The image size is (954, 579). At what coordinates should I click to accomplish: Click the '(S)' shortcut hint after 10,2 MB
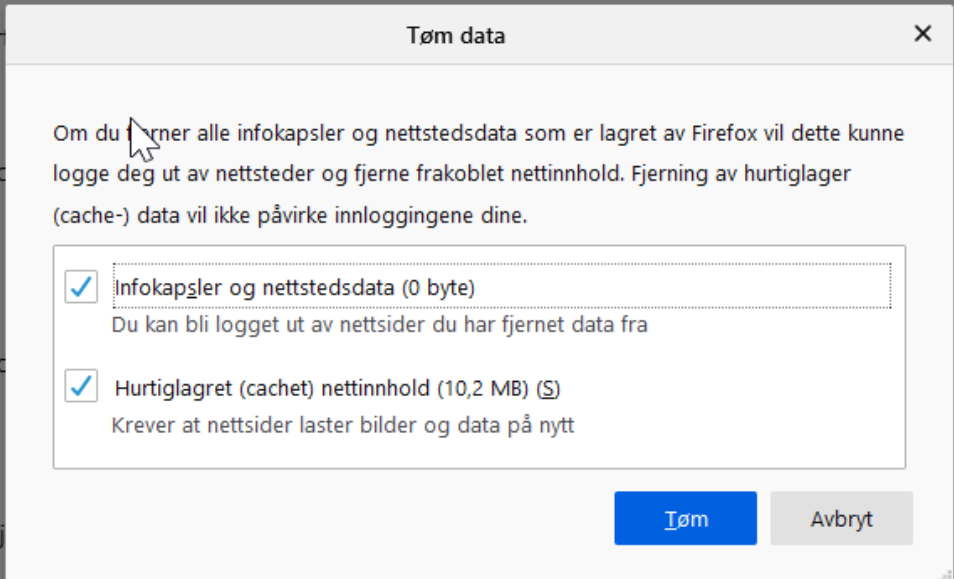(x=548, y=388)
